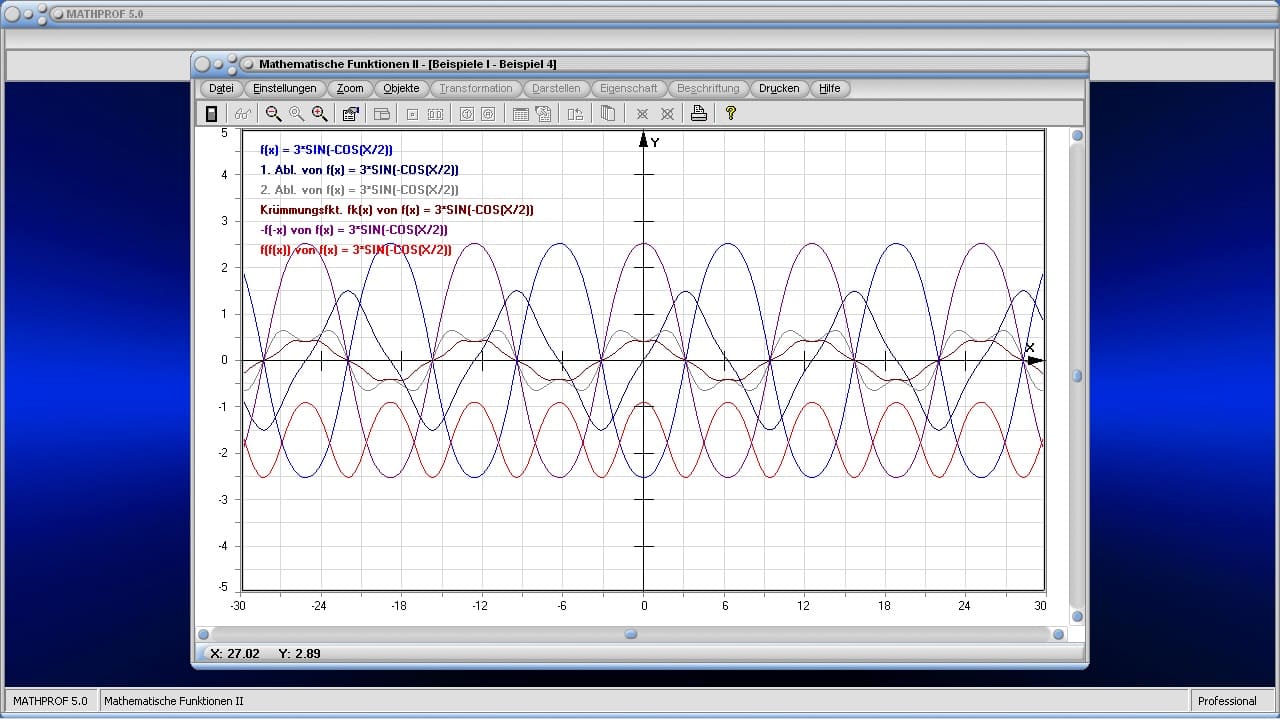Screen dimensions: 1280x720
Task: Click the double point object toolbar icon
Action: click(435, 114)
